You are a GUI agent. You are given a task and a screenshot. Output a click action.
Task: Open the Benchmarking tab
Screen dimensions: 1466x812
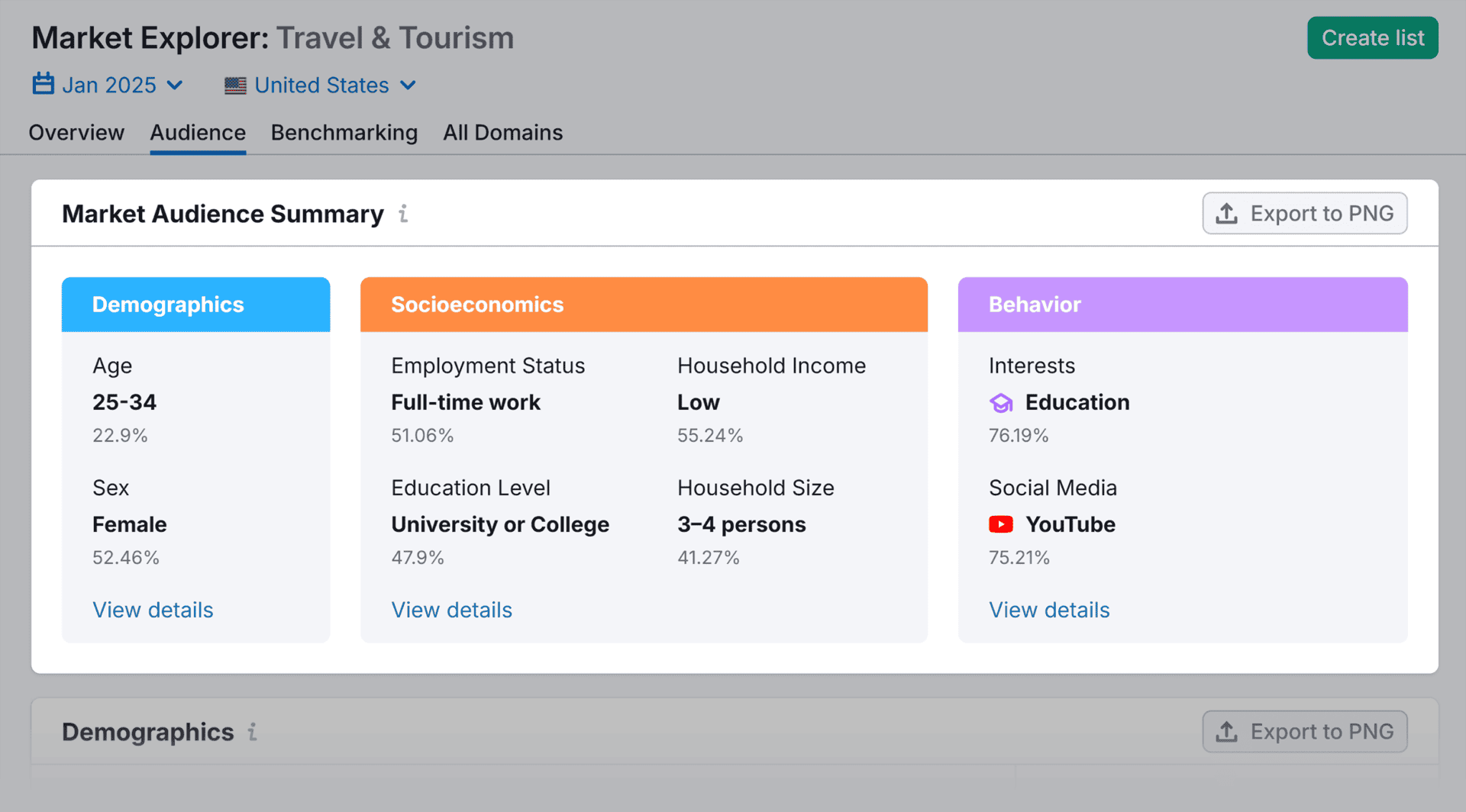coord(344,133)
